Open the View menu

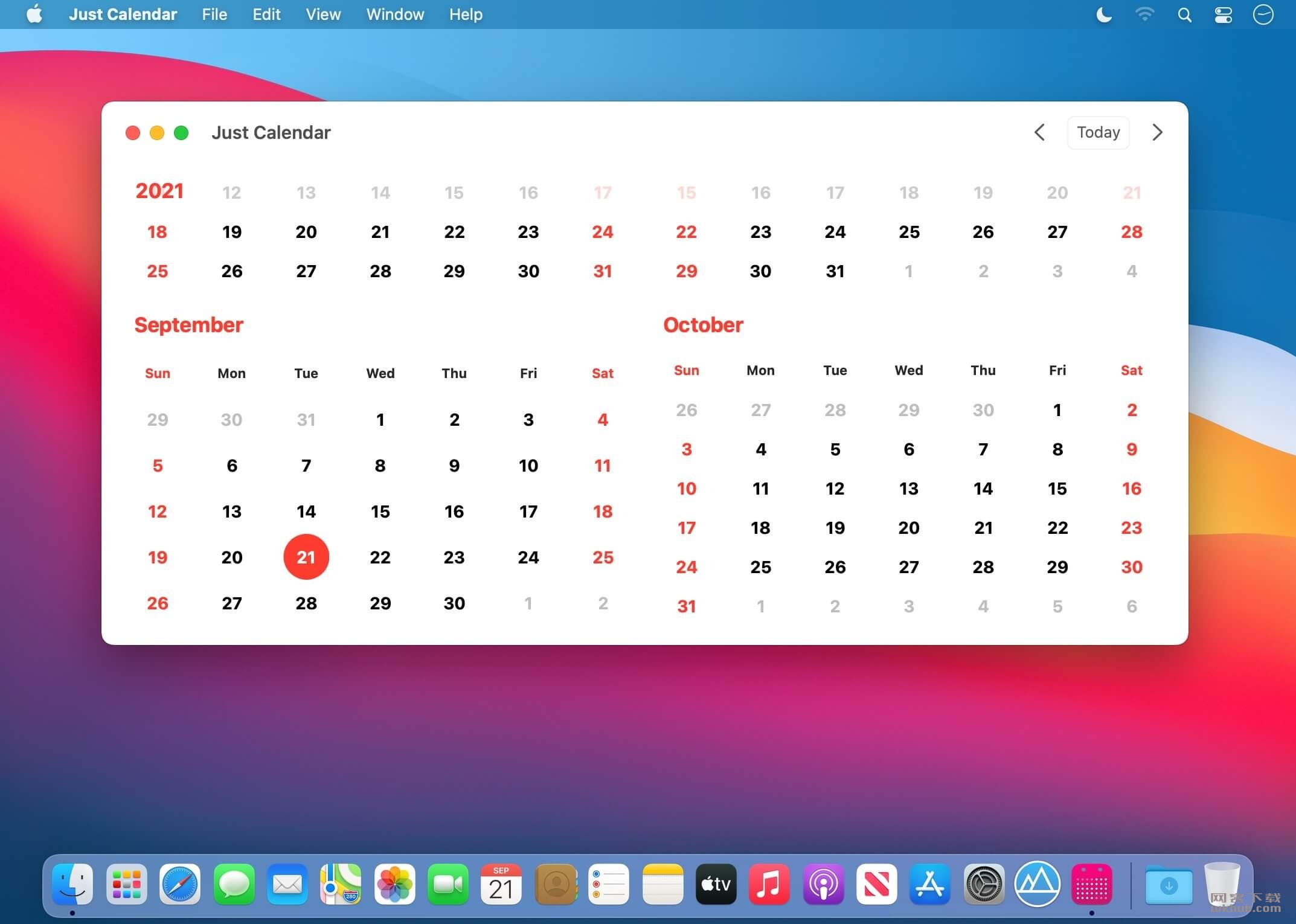point(323,14)
